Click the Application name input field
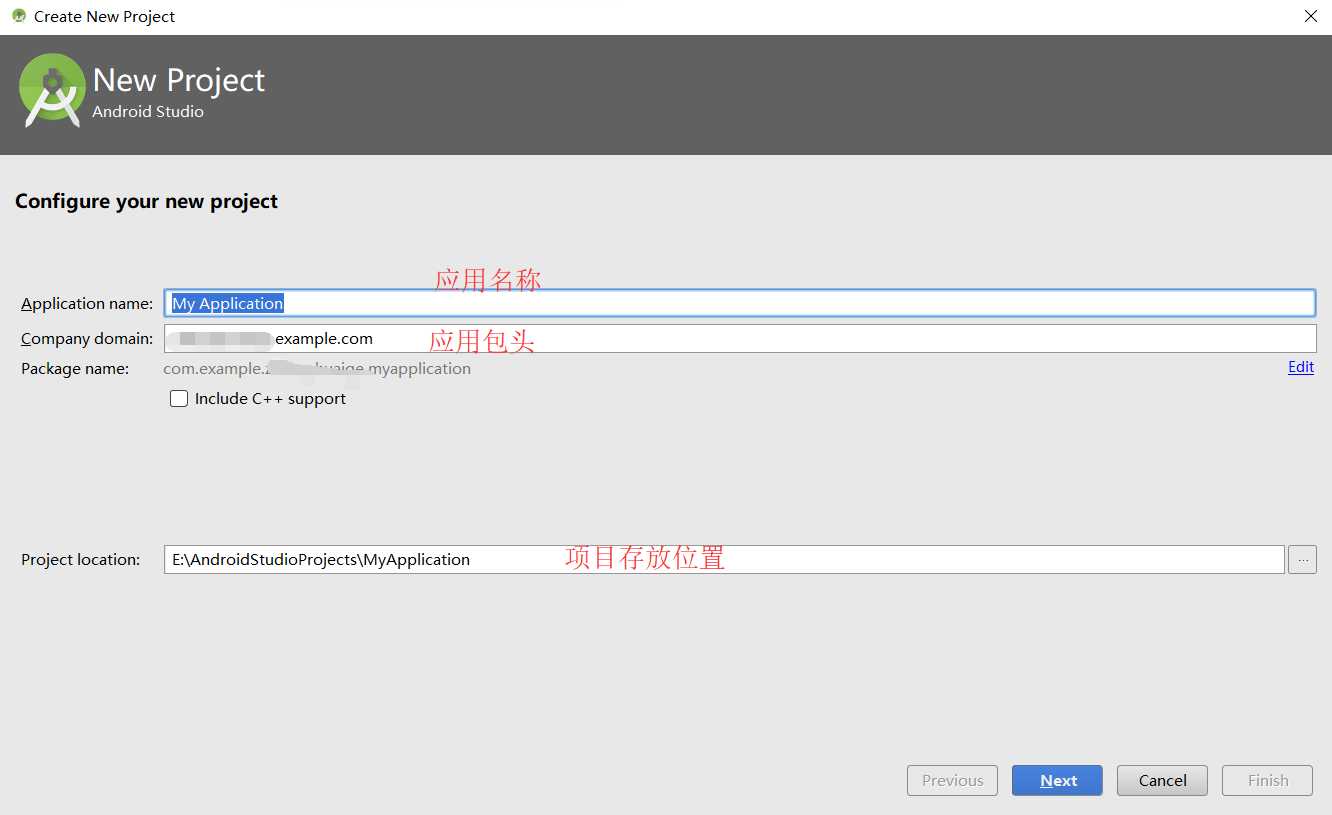 (x=739, y=303)
